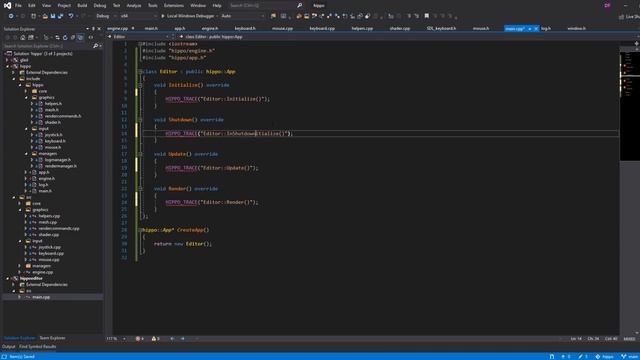Collapse the class Editor code fold marker
This screenshot has height=360, width=640.
tap(140, 71)
